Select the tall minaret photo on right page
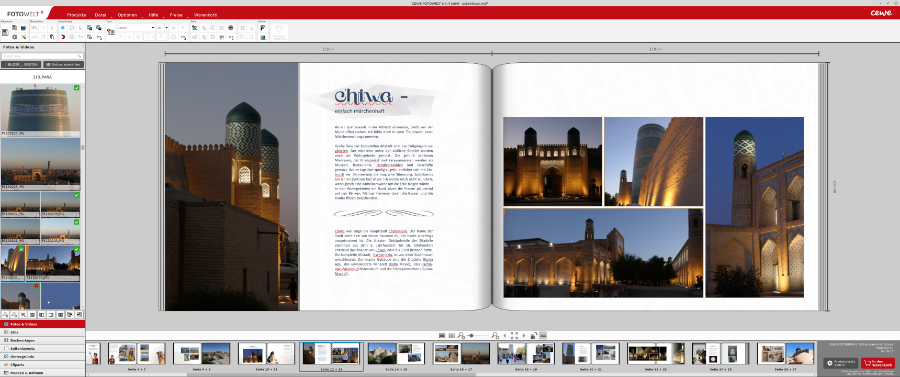The image size is (900, 377). 754,207
